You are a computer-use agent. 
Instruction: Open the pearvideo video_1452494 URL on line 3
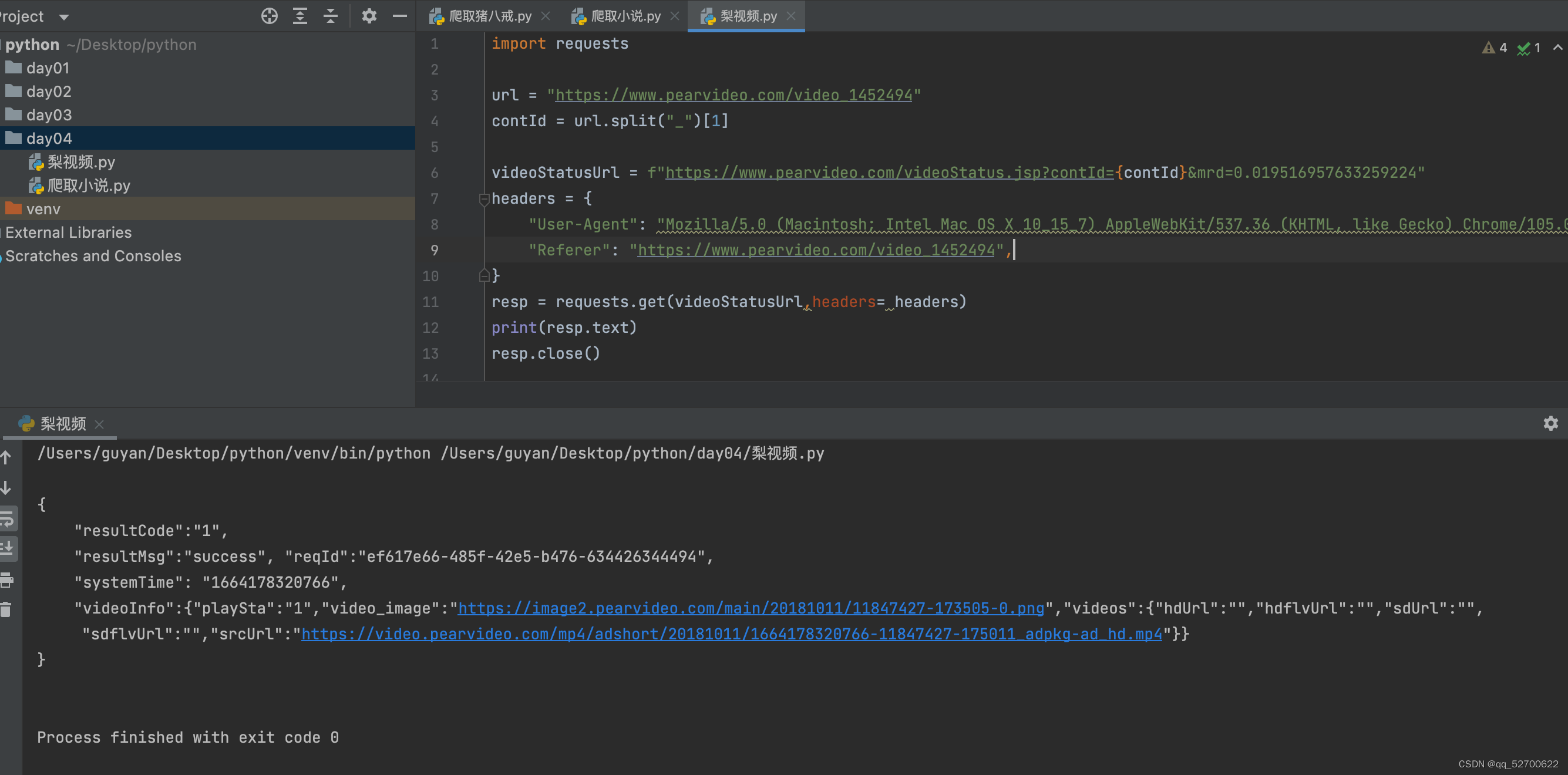pos(733,95)
